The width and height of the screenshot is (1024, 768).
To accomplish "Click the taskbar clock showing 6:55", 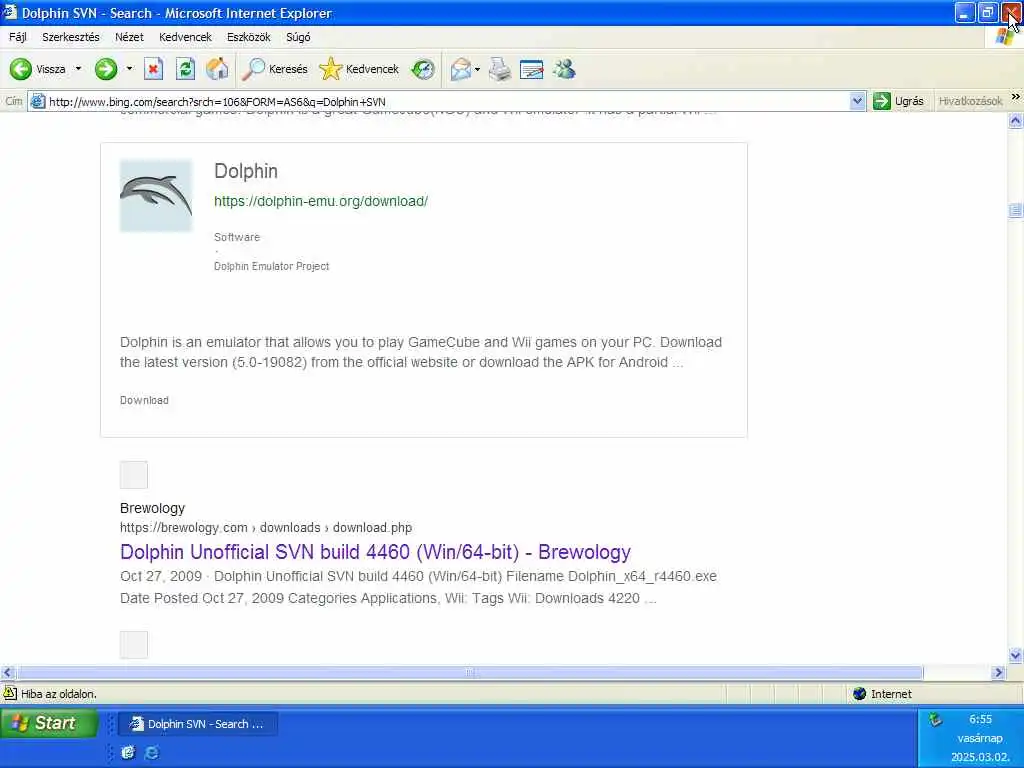I will pyautogui.click(x=980, y=719).
